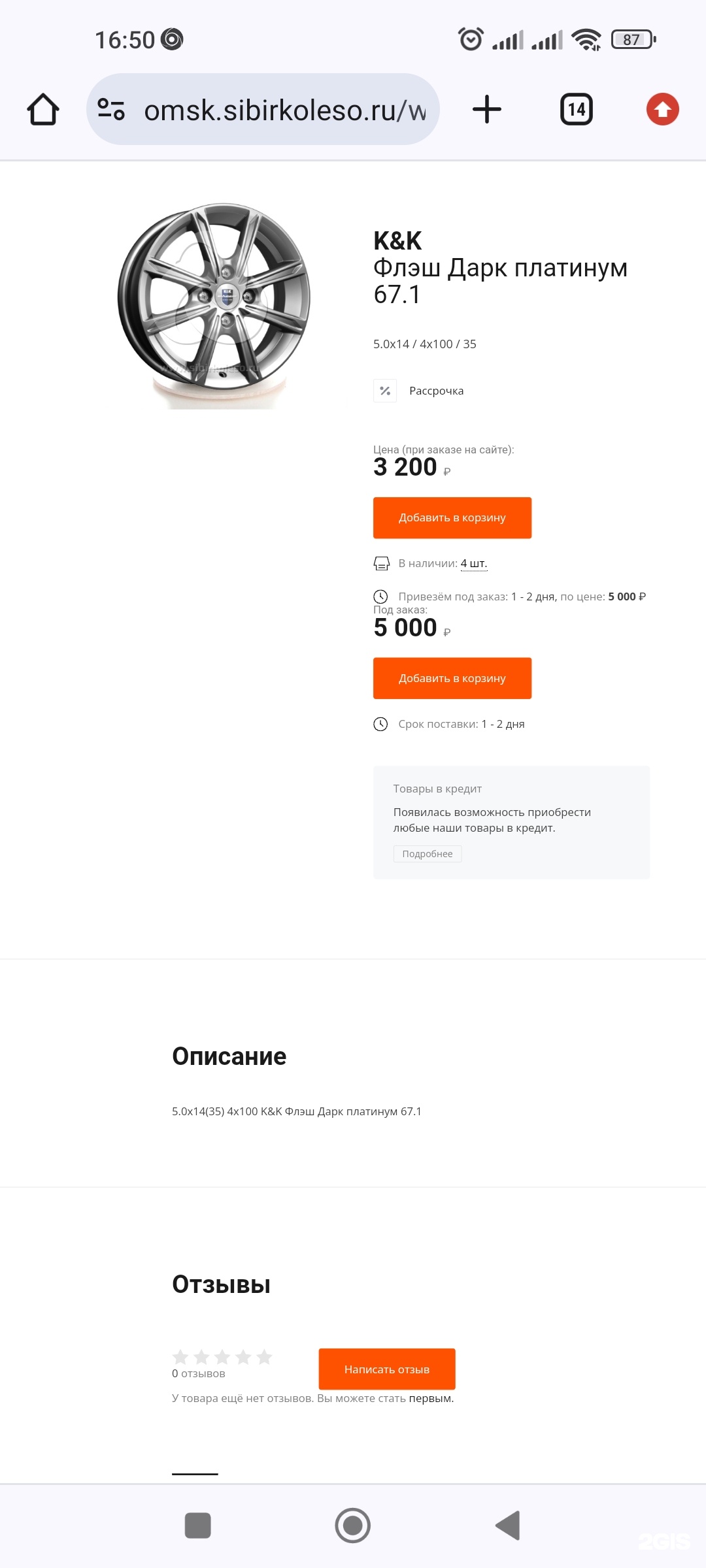Image resolution: width=706 pixels, height=1568 pixels.
Task: Tap the red browser update arrow icon
Action: pyautogui.click(x=662, y=109)
